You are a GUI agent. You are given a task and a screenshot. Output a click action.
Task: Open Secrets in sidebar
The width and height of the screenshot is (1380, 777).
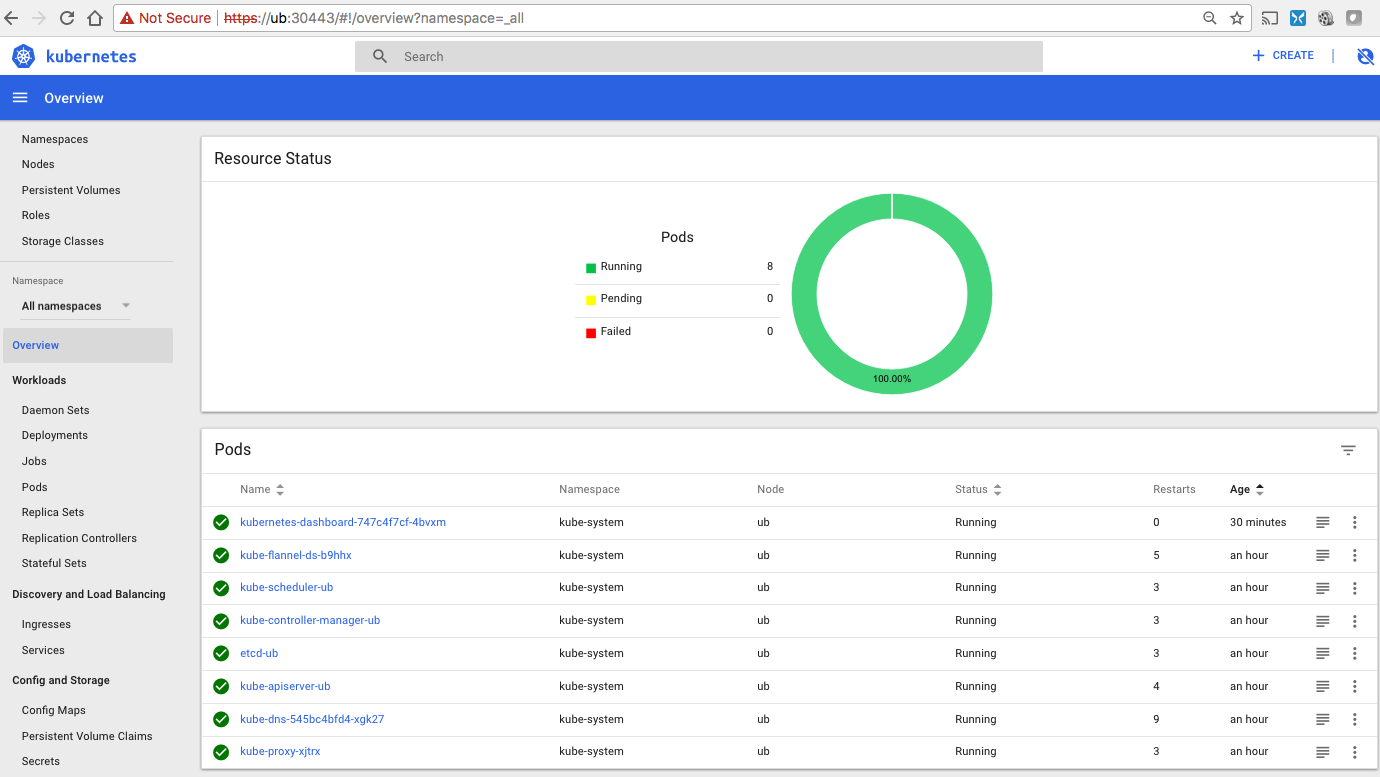[x=41, y=761]
